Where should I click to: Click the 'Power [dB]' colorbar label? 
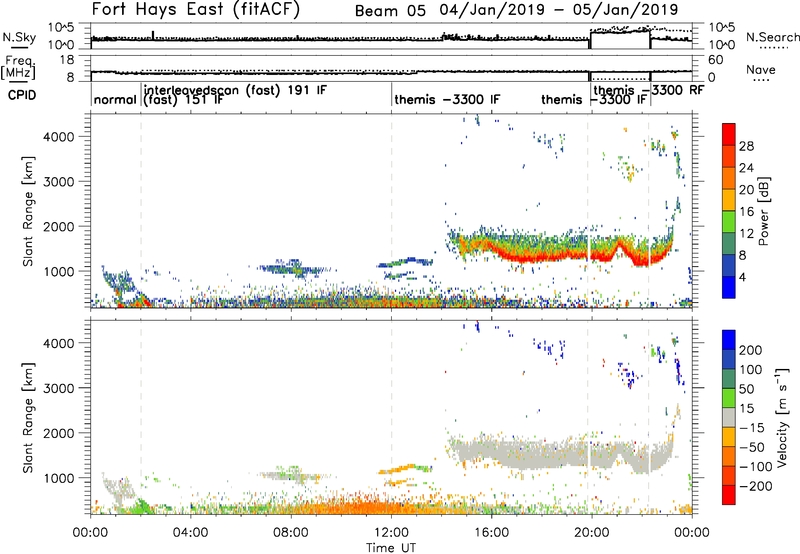click(x=763, y=211)
